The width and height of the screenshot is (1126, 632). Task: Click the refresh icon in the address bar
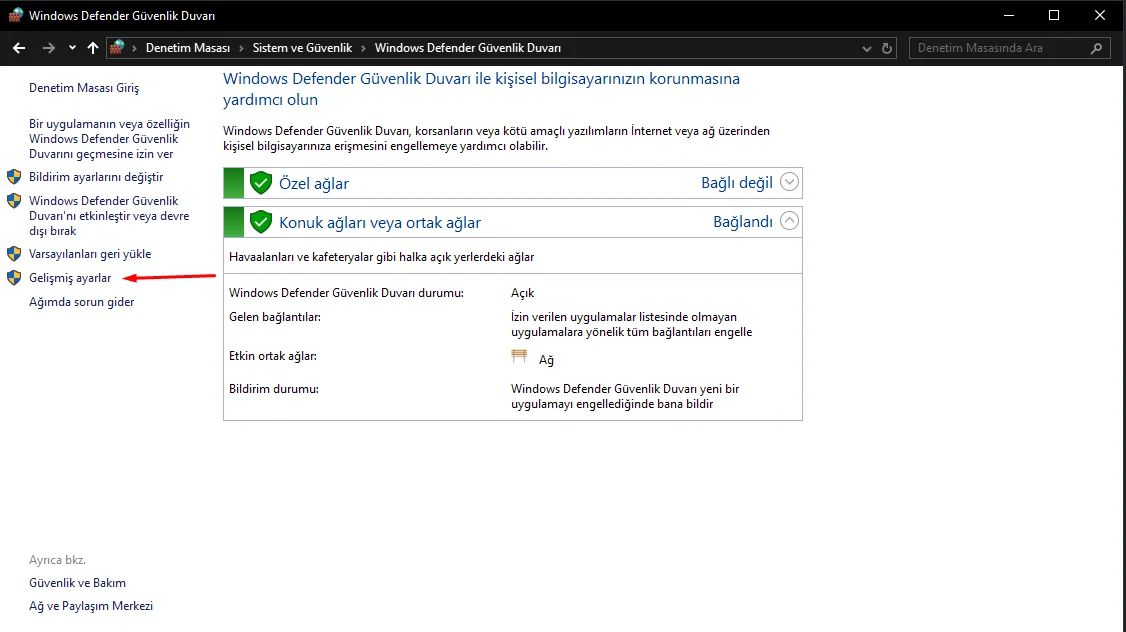(x=887, y=48)
